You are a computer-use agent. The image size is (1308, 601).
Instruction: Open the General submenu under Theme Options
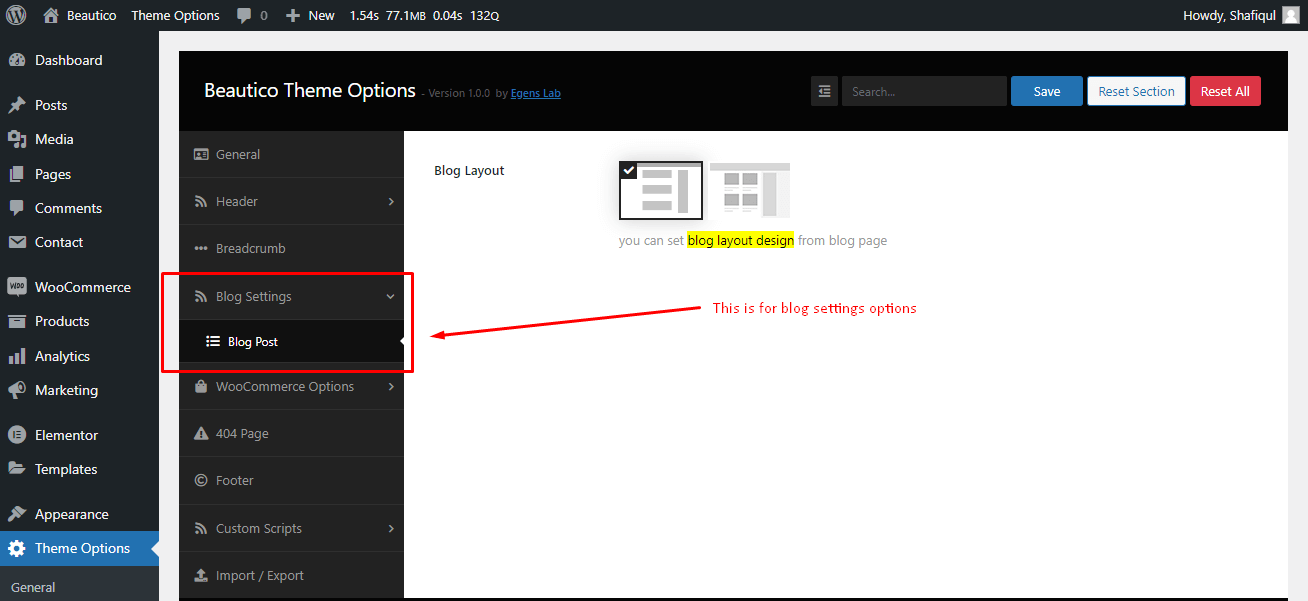(33, 587)
